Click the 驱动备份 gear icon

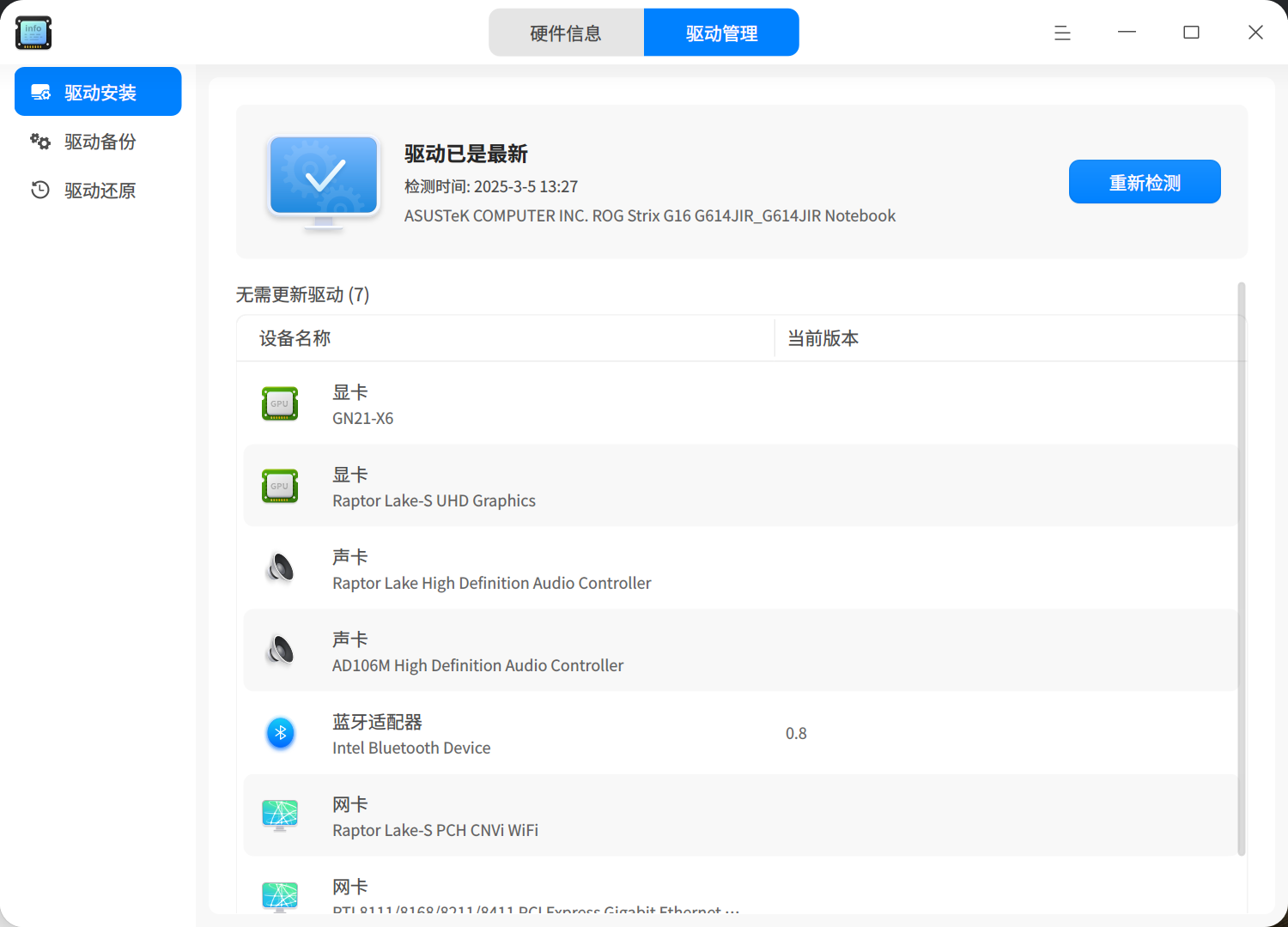[40, 141]
